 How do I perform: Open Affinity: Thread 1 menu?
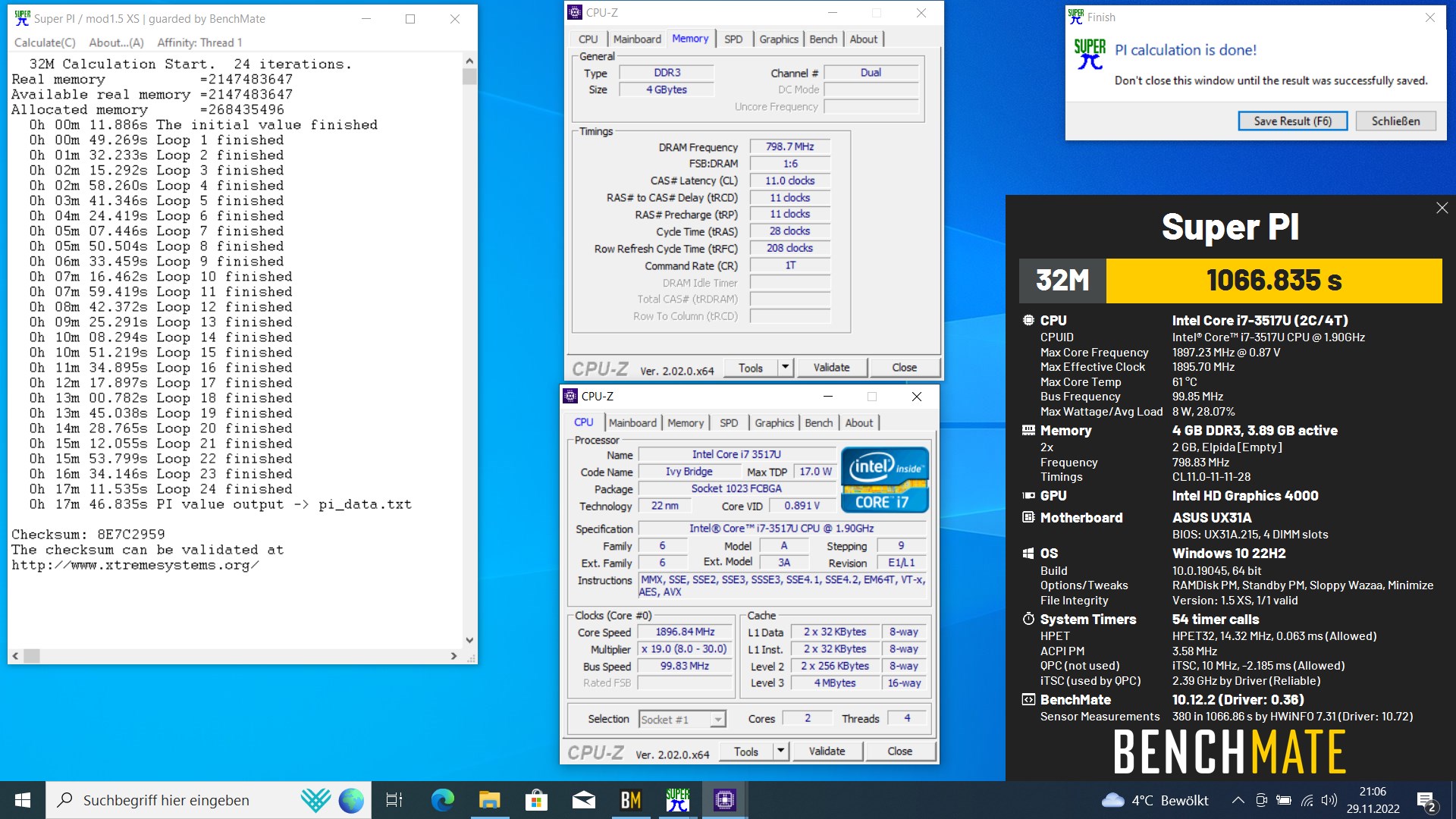(199, 42)
